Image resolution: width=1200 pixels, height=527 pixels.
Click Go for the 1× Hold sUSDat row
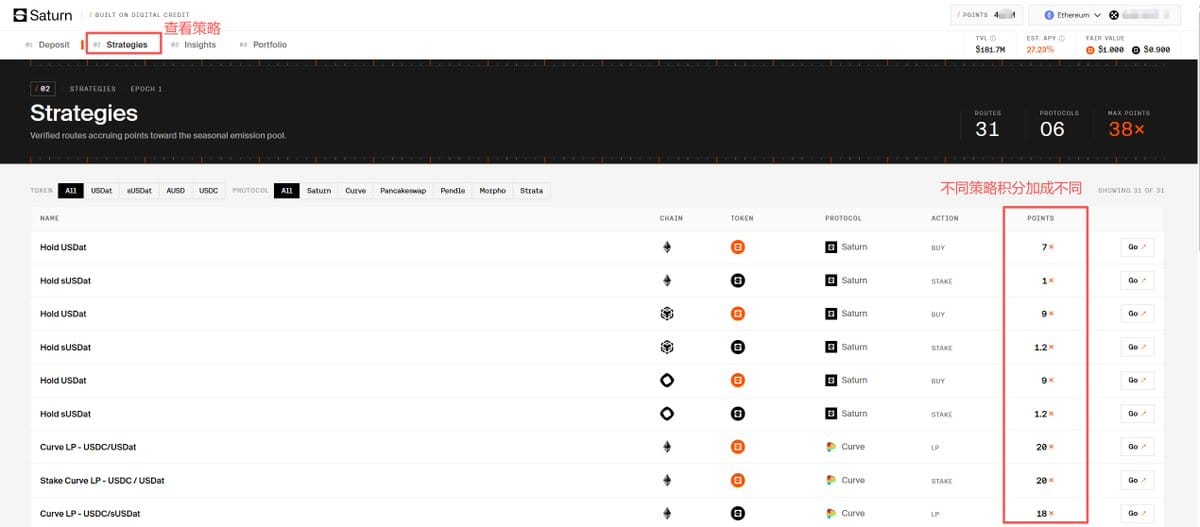(1137, 280)
